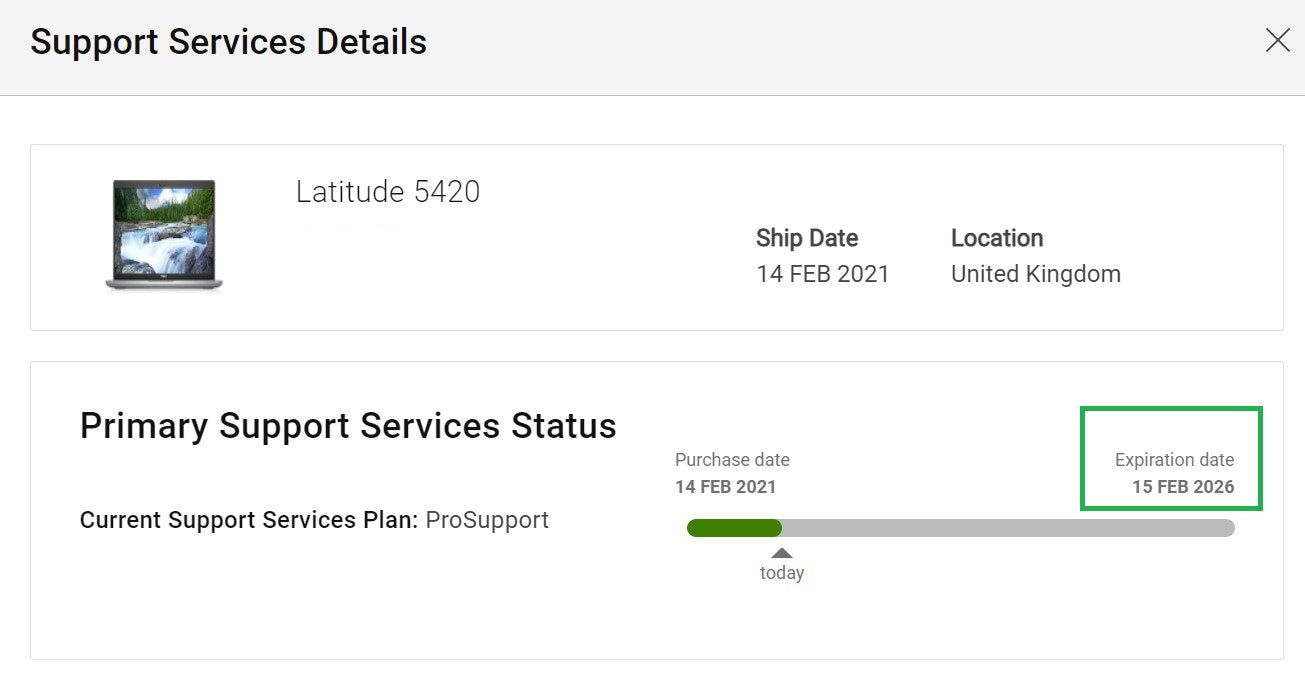The height and width of the screenshot is (677, 1305).
Task: Click the 15 FEB 2026 expiration date
Action: [x=1183, y=487]
